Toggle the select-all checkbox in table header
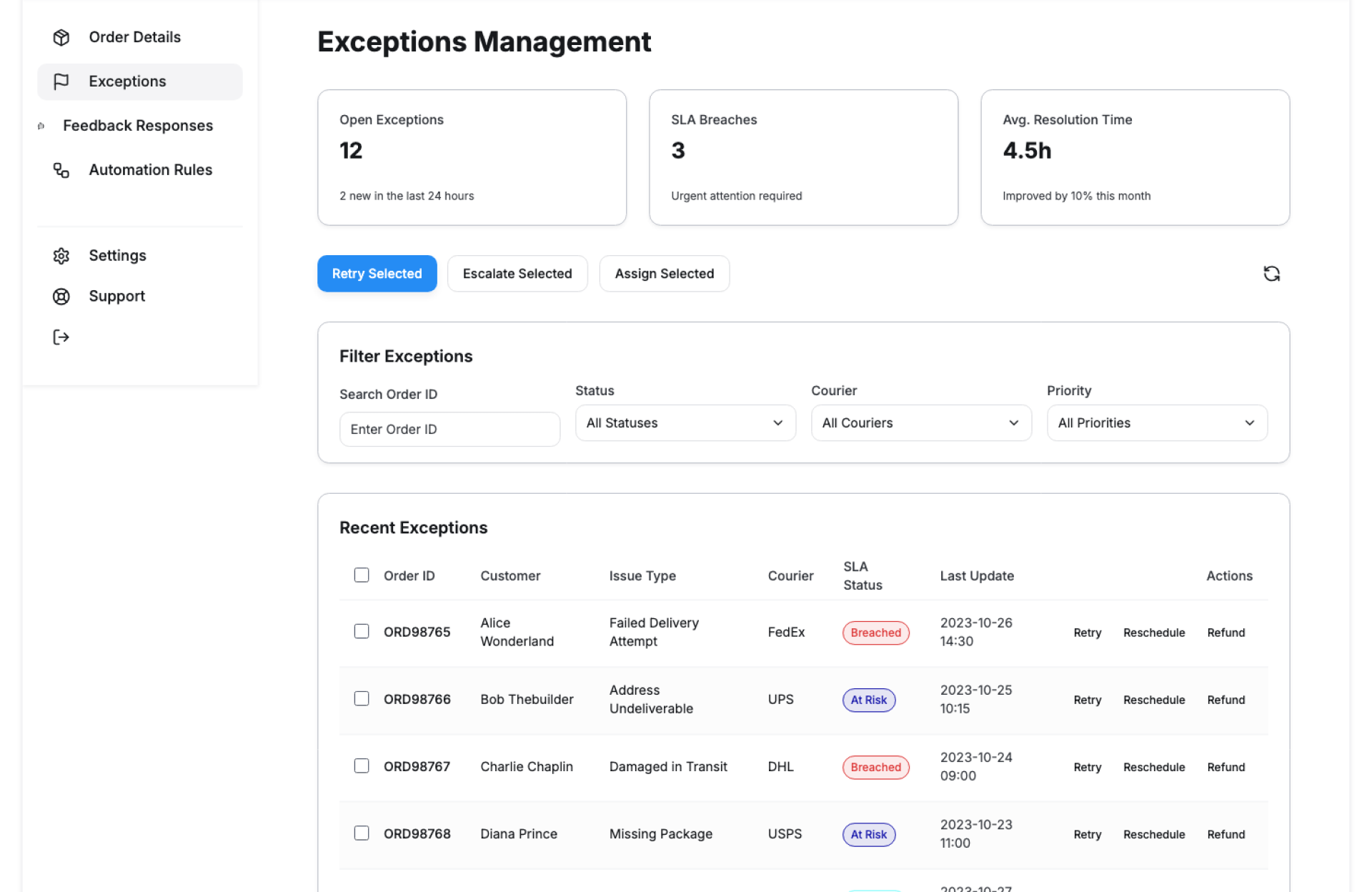Screen dimensions: 1372x892 (x=362, y=575)
